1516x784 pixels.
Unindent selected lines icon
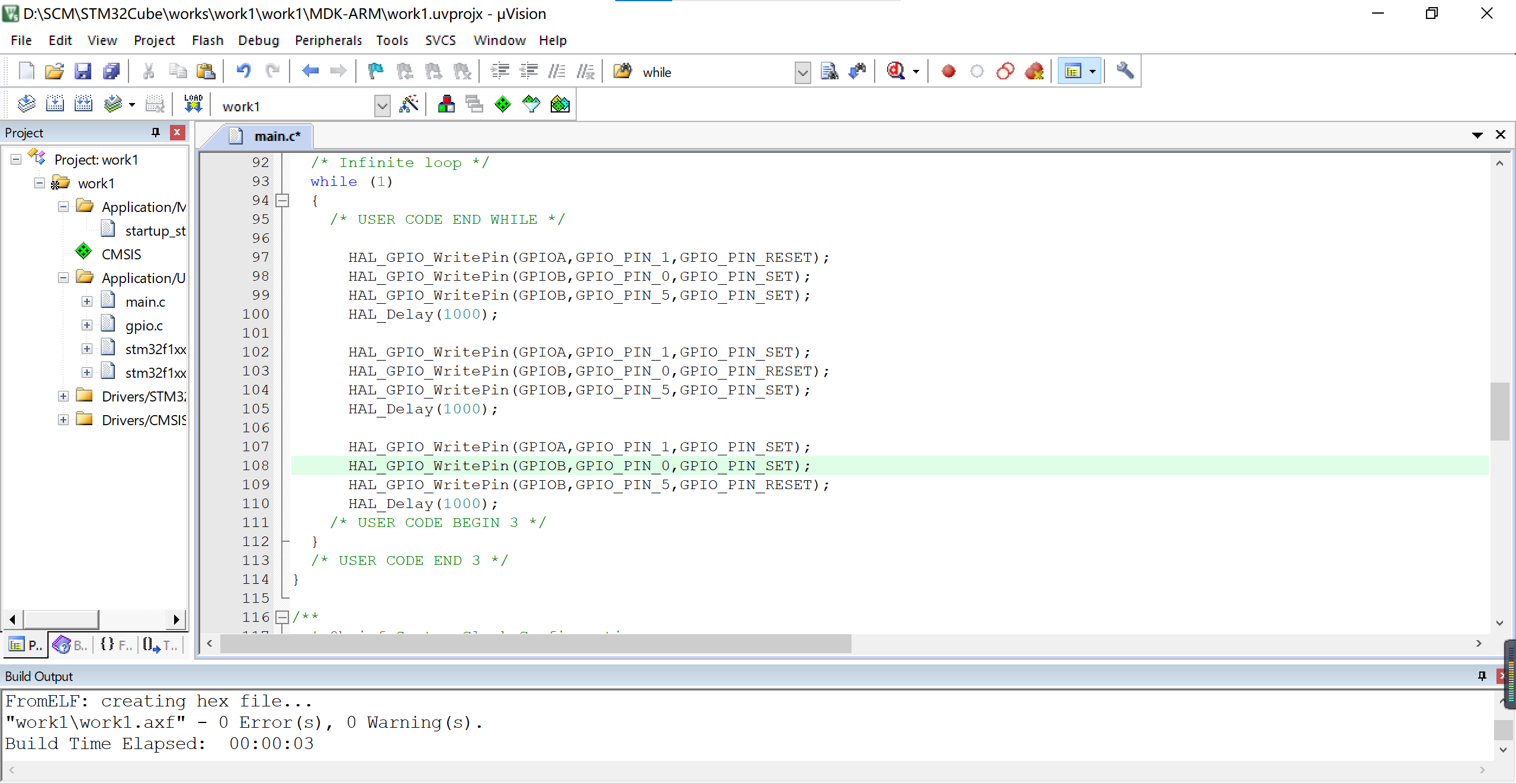pos(528,72)
